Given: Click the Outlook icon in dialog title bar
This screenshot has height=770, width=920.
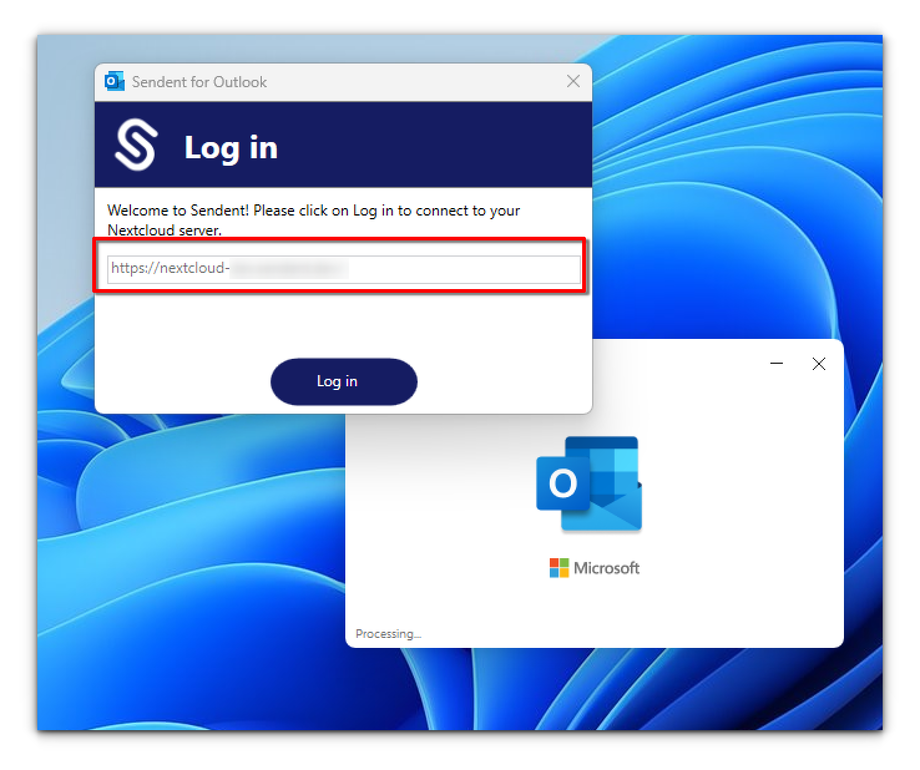Looking at the screenshot, I should [114, 82].
